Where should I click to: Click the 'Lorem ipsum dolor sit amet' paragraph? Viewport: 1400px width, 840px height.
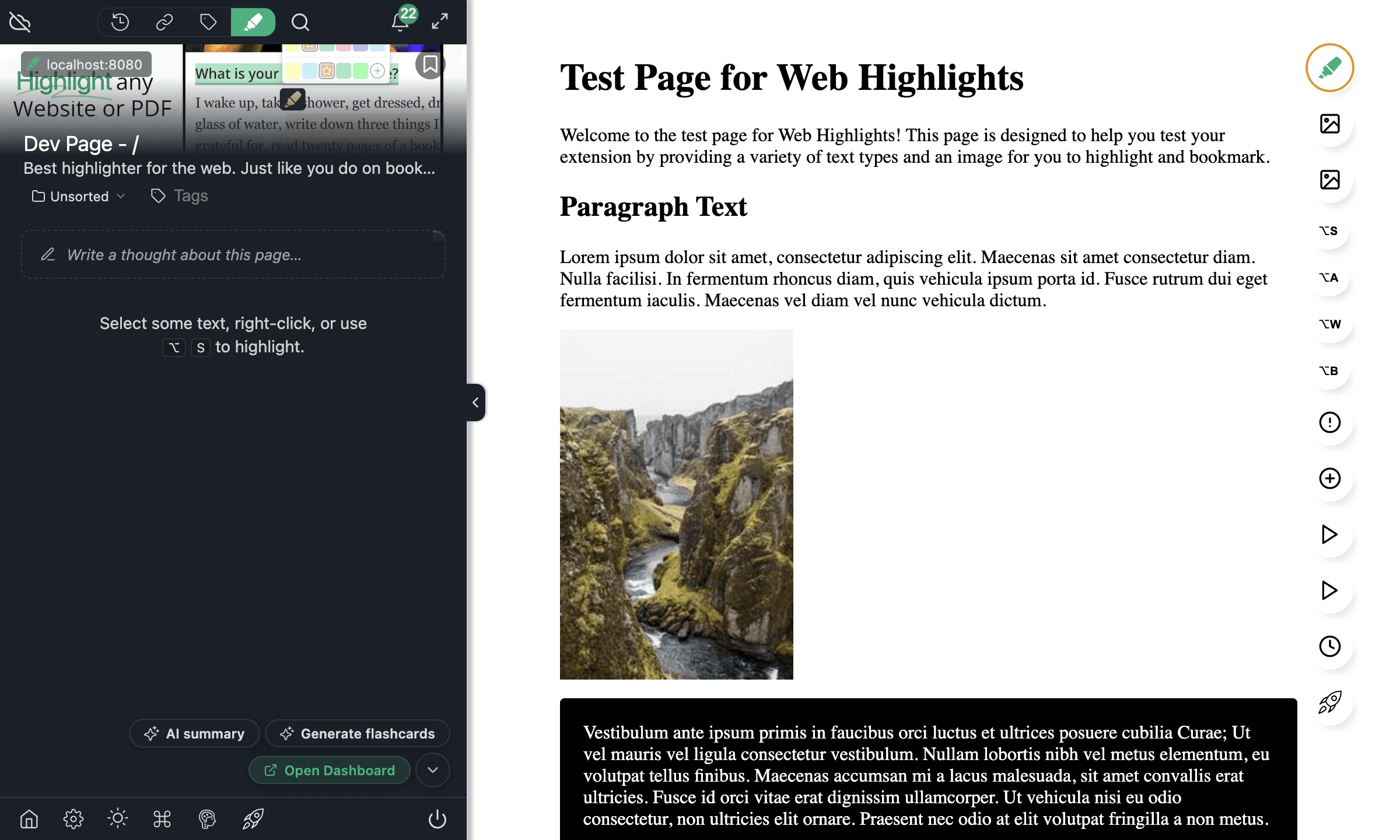click(914, 279)
